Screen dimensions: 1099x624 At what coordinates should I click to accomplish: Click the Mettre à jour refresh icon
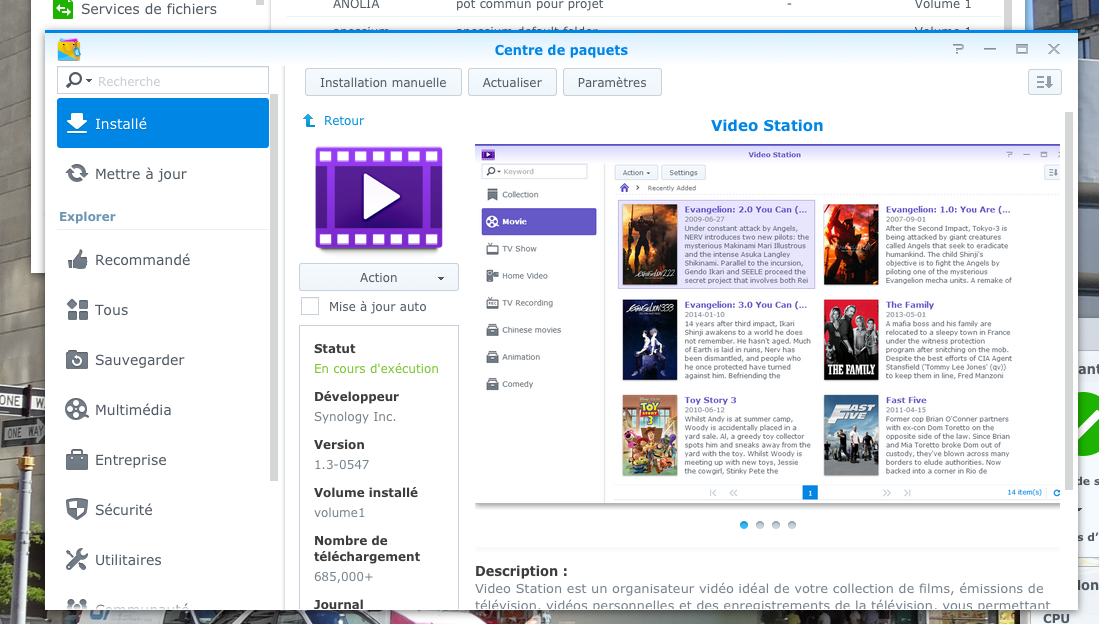point(77,173)
